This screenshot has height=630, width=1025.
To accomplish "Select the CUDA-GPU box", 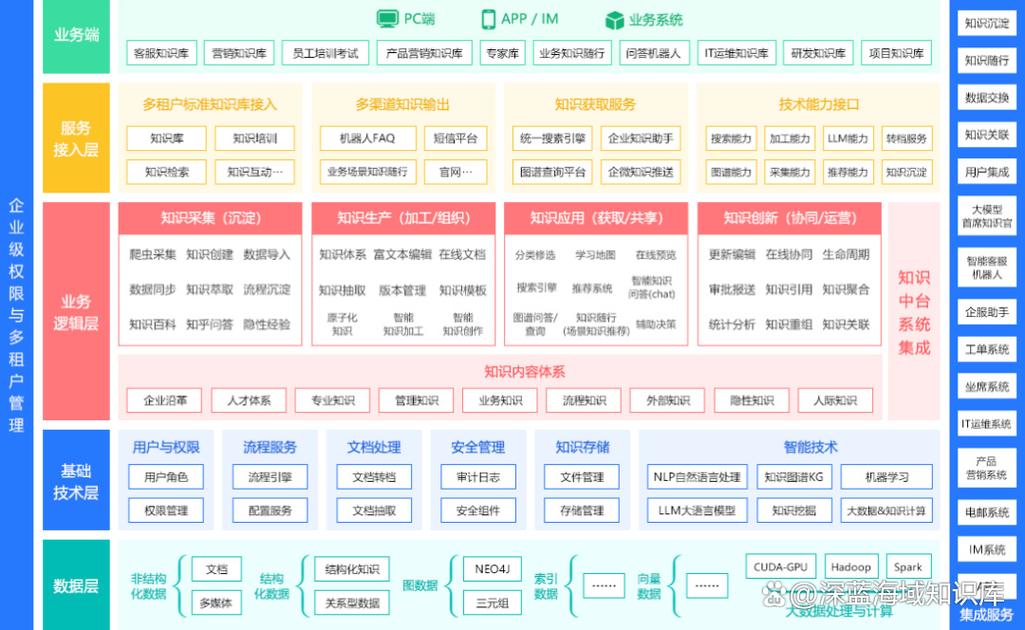I will 781,567.
